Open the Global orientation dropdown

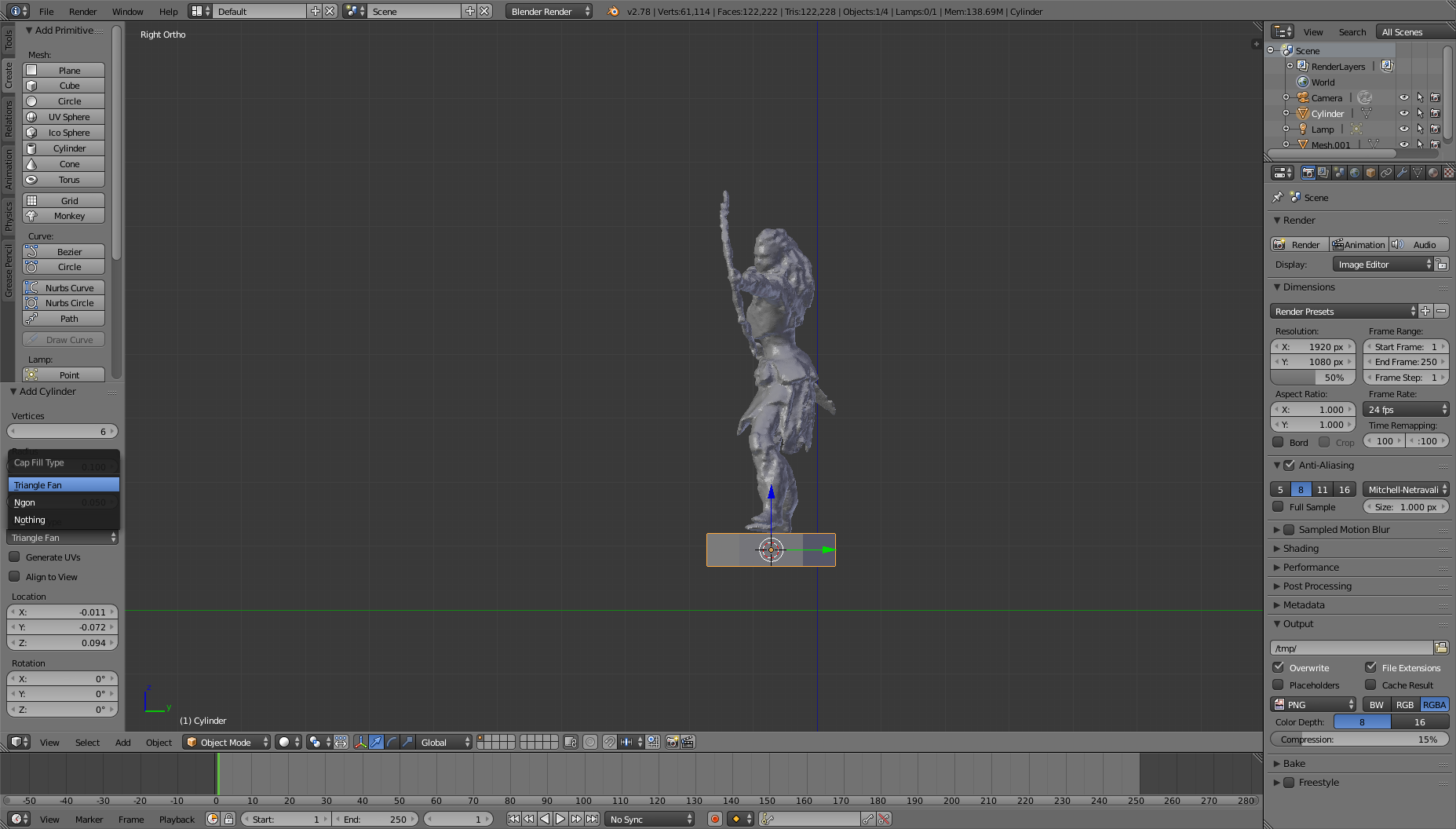(443, 742)
